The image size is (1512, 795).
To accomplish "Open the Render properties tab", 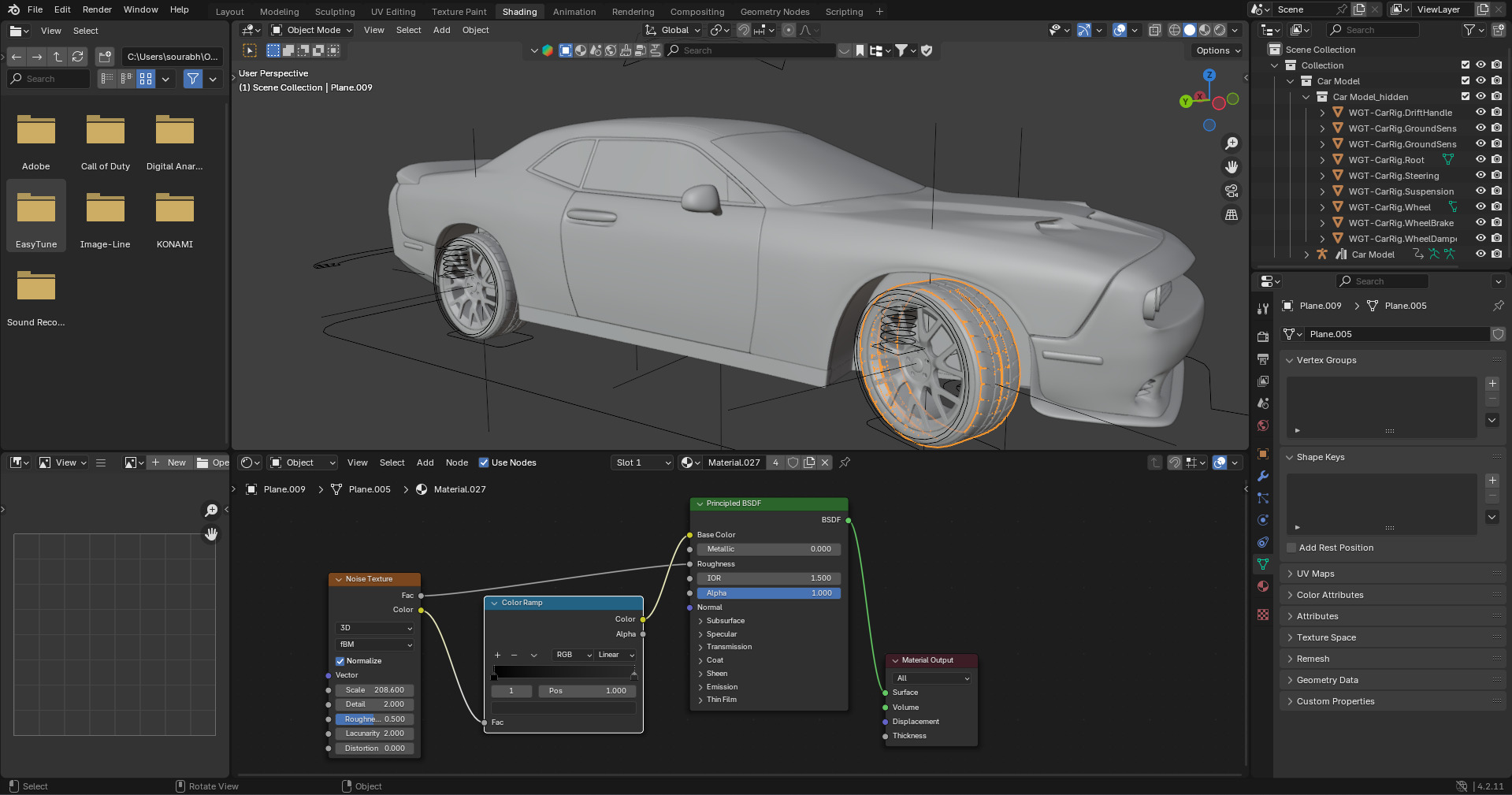I will click(1263, 336).
